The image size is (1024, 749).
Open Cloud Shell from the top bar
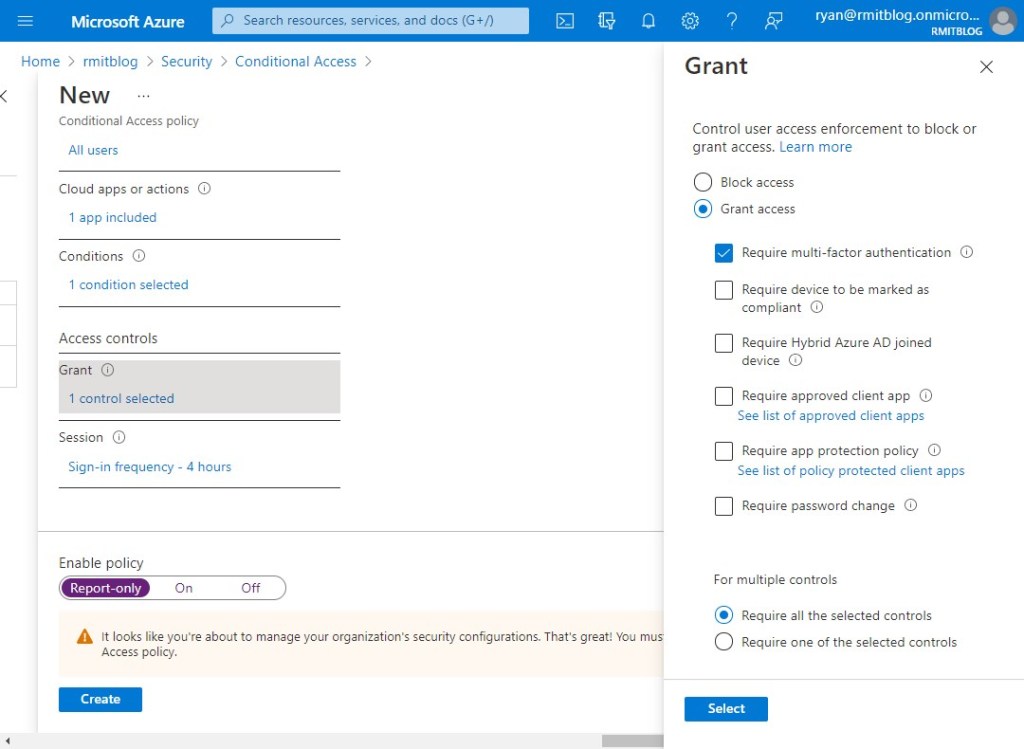coord(565,21)
